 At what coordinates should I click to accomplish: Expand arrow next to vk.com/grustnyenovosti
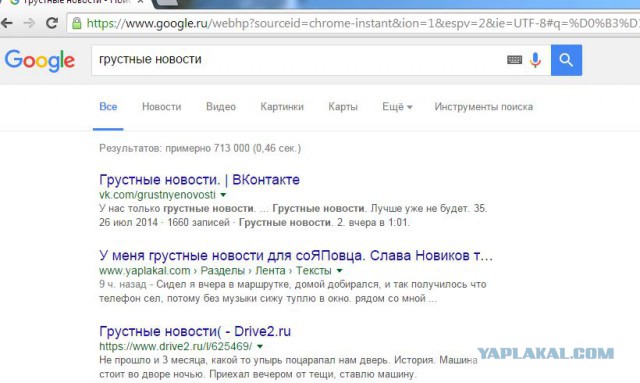(223, 195)
